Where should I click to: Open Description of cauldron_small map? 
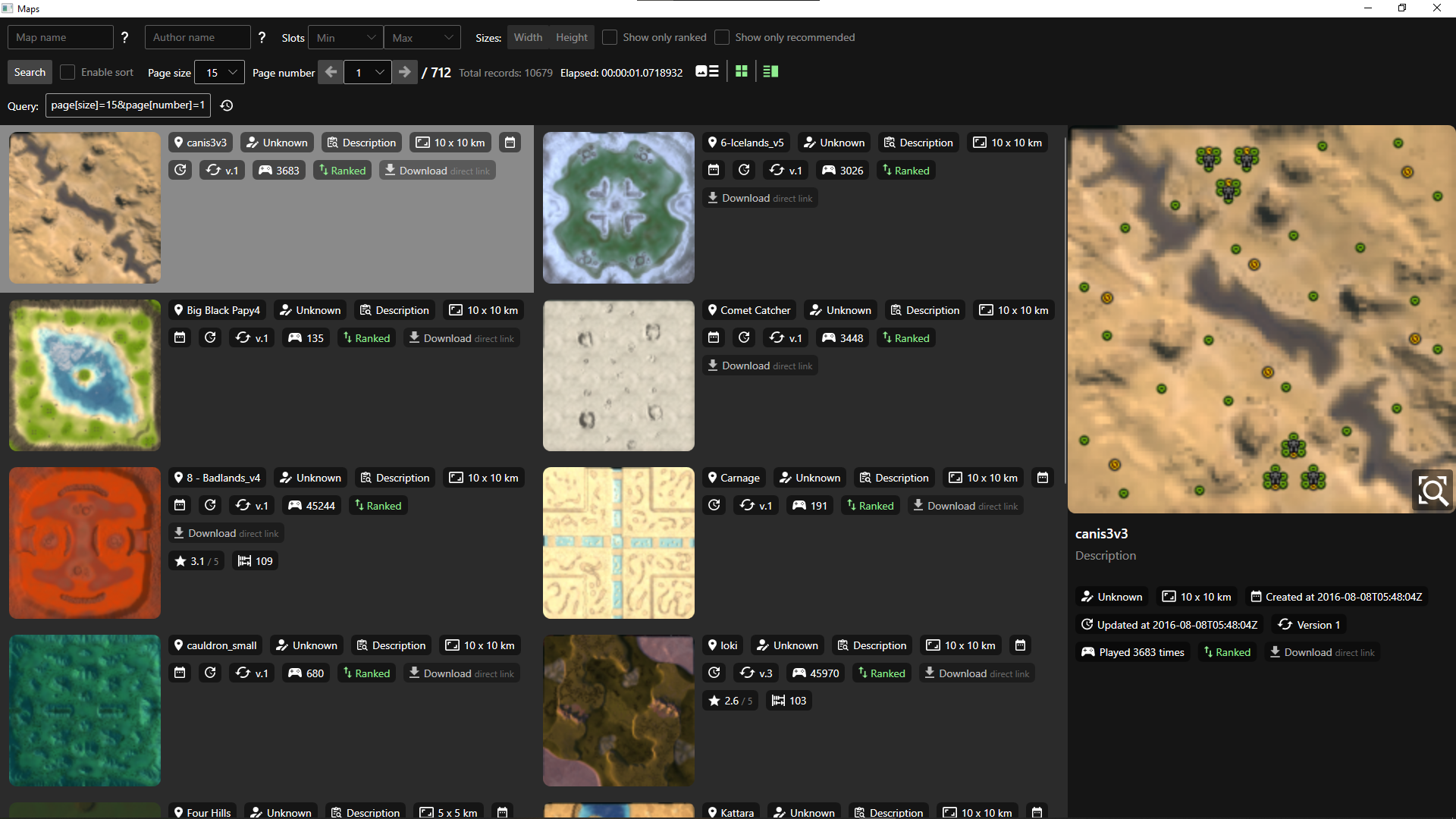point(392,645)
